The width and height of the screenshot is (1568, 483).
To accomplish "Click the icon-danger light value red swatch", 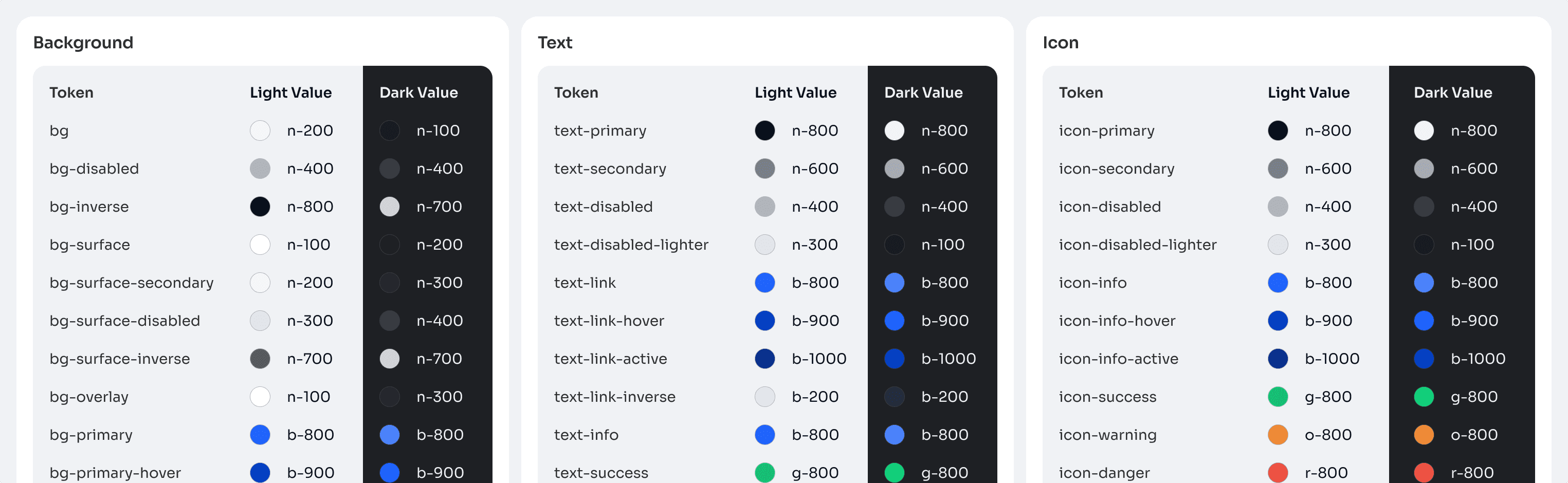I will [1278, 472].
